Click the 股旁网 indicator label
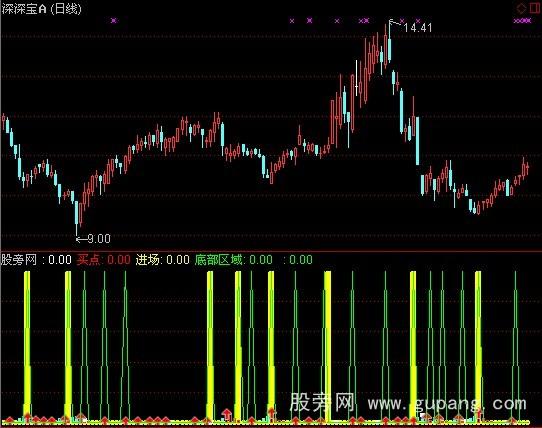The width and height of the screenshot is (542, 428). [19, 259]
